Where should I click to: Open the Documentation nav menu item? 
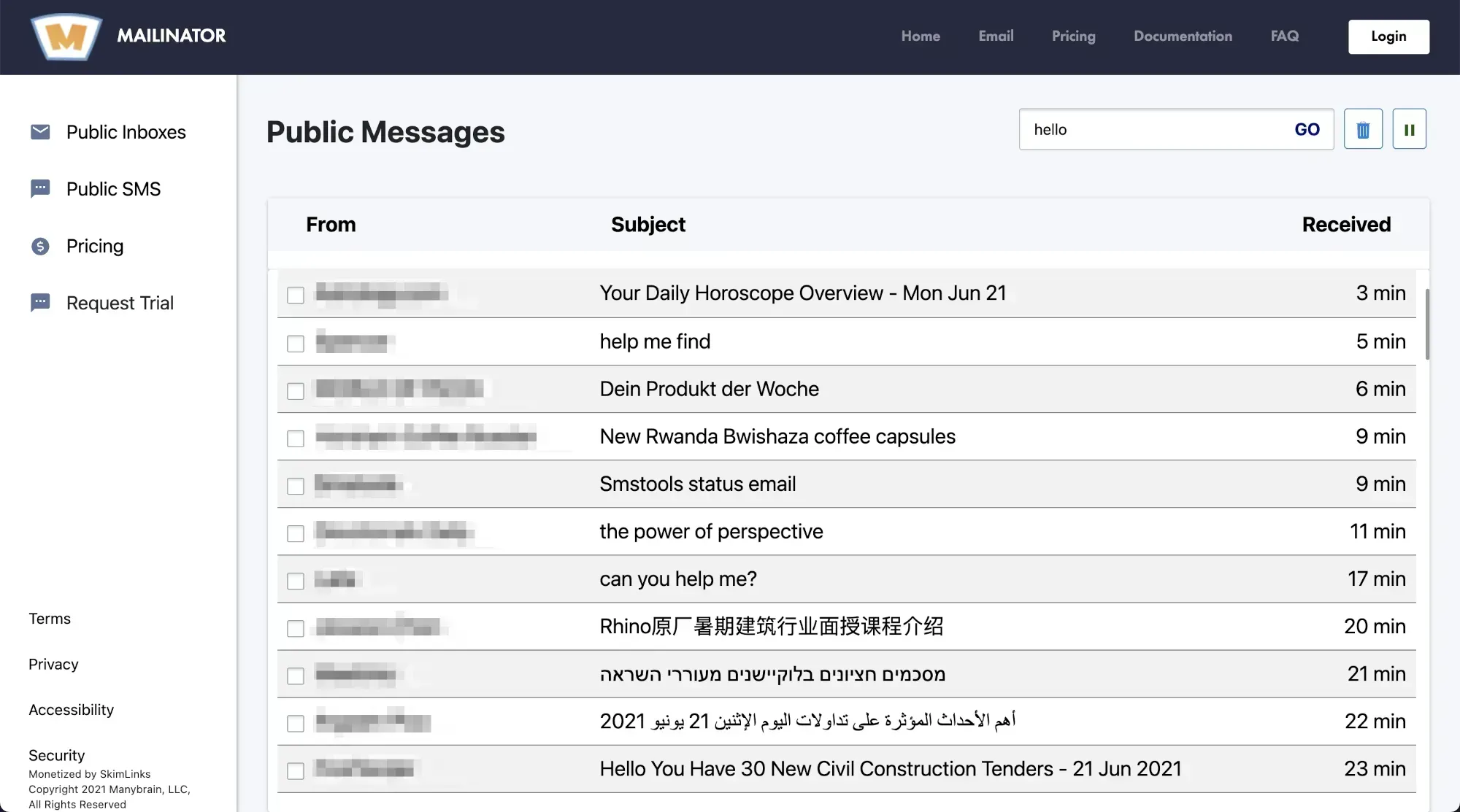point(1183,36)
